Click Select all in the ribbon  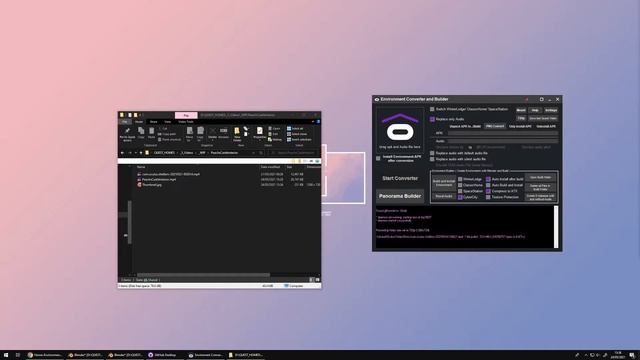tap(295, 129)
